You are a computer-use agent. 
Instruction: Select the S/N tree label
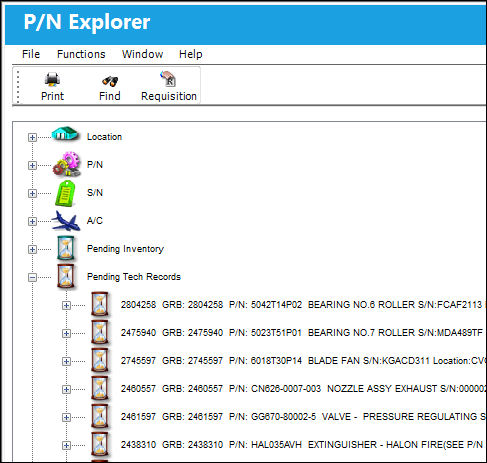click(x=95, y=193)
